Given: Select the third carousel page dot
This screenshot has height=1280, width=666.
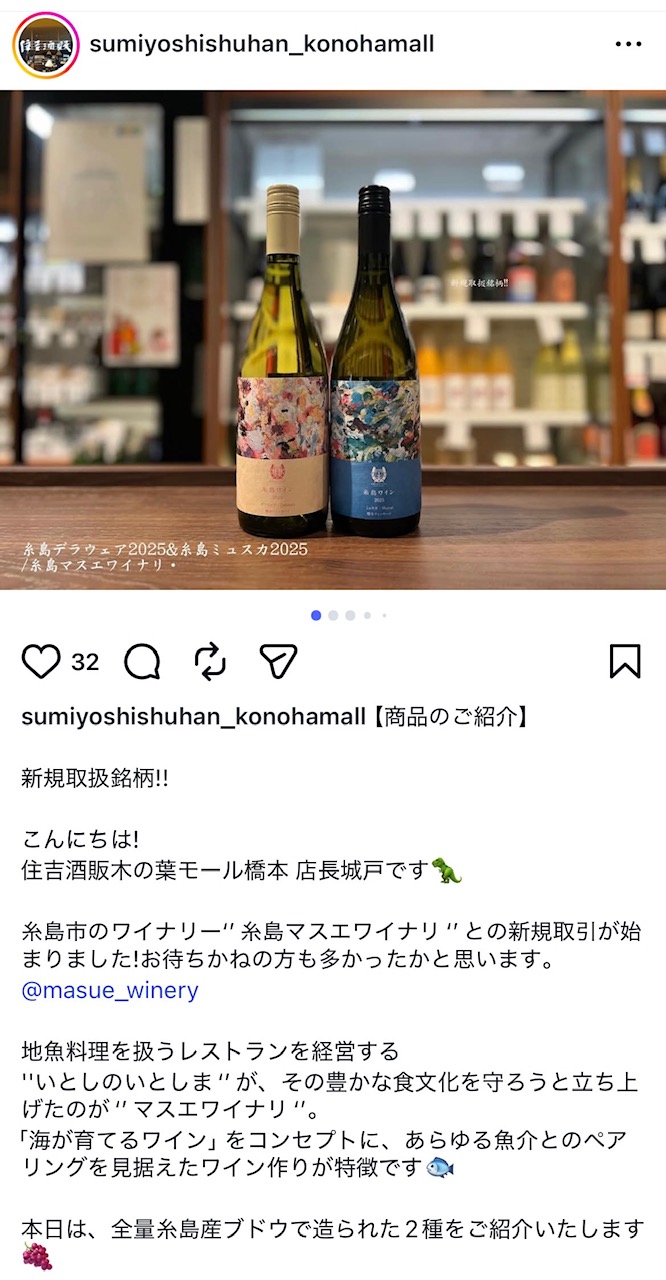Looking at the screenshot, I should [x=350, y=615].
